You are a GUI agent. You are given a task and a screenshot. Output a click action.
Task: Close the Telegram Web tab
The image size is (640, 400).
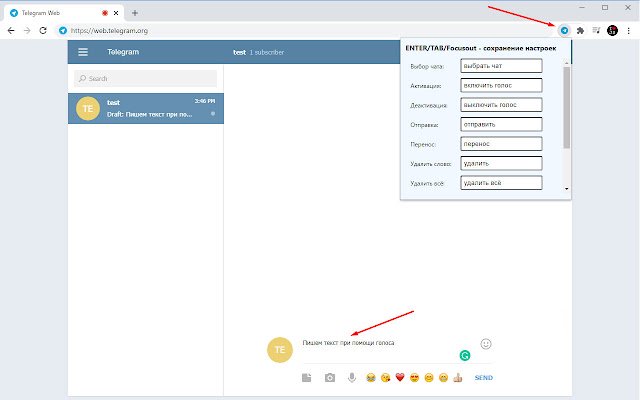coord(116,13)
